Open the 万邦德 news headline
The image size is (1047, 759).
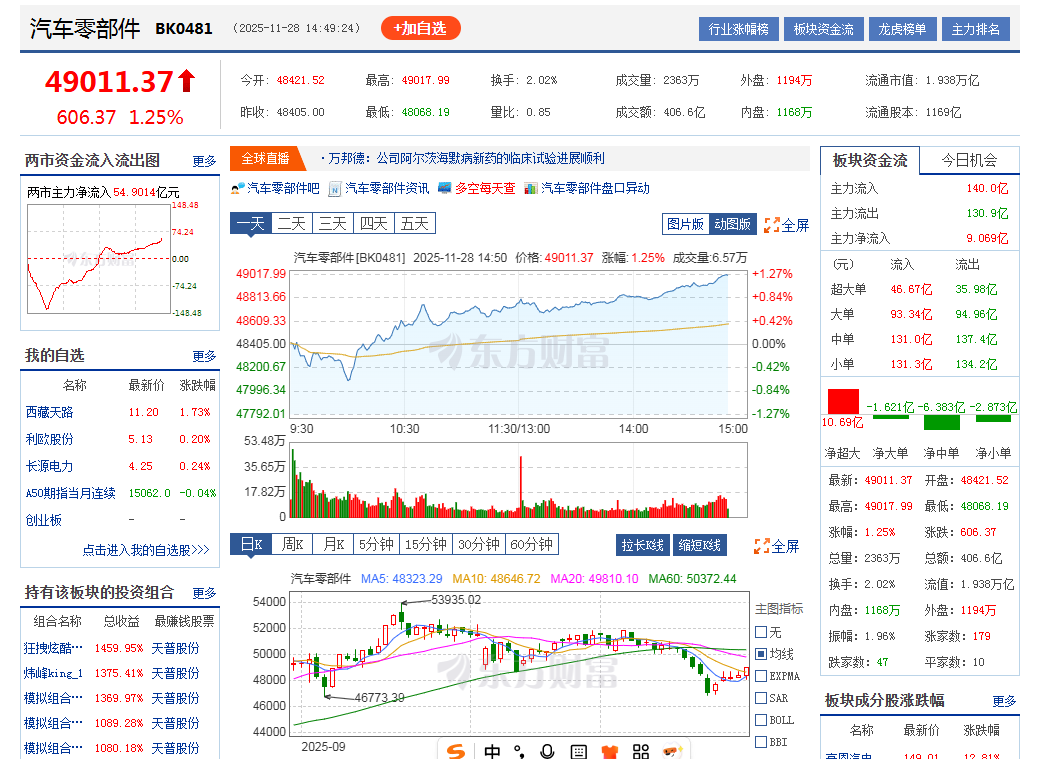click(x=466, y=158)
